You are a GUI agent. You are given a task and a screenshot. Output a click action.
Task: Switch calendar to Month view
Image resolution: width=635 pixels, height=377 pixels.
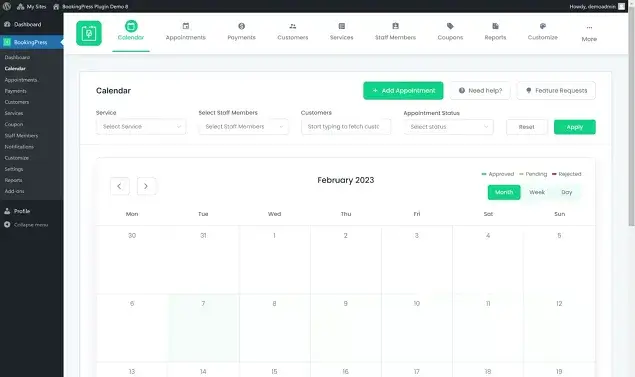[x=504, y=192]
